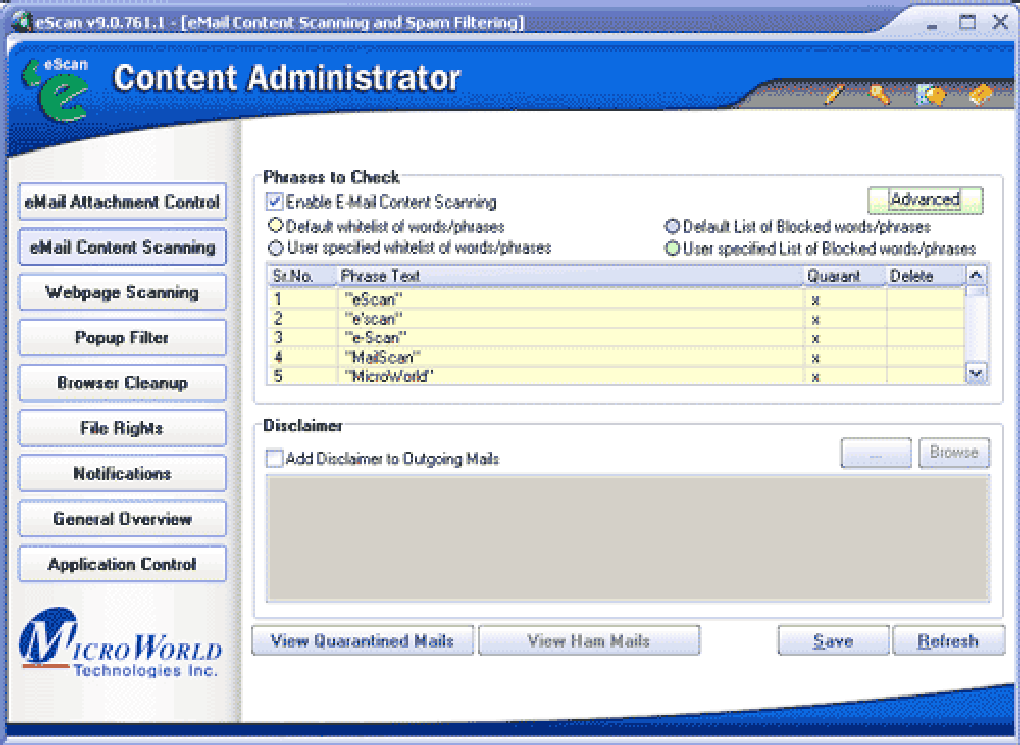Click the MicroWorld Technologies logo

pyautogui.click(x=120, y=643)
